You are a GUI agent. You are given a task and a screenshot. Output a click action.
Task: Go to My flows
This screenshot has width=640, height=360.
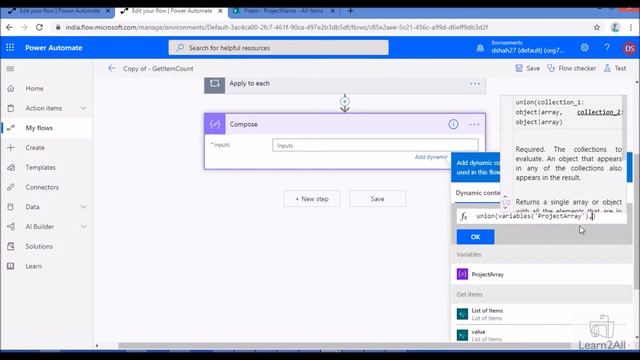pos(39,128)
